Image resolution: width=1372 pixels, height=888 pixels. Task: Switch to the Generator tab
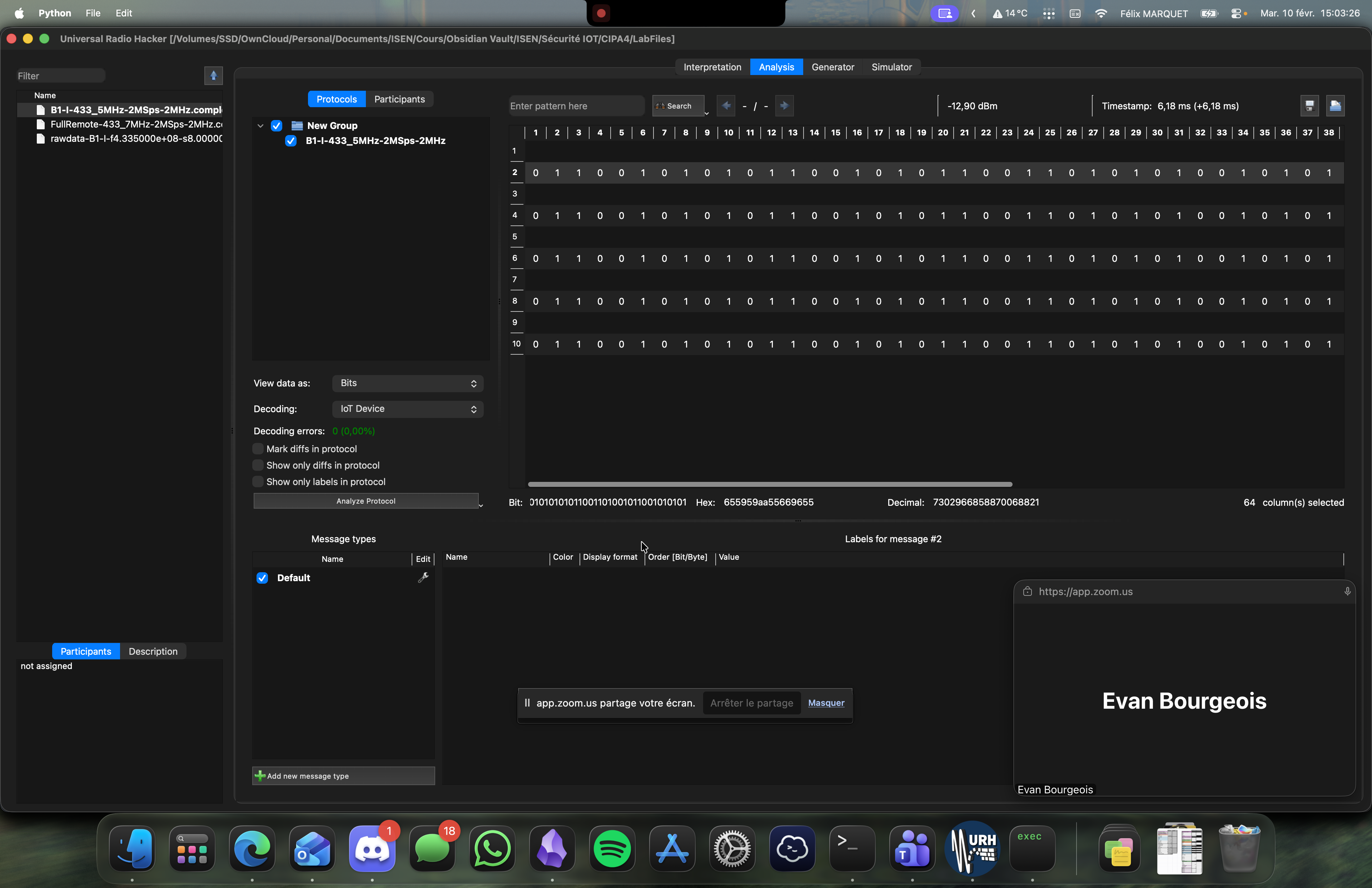(x=832, y=67)
